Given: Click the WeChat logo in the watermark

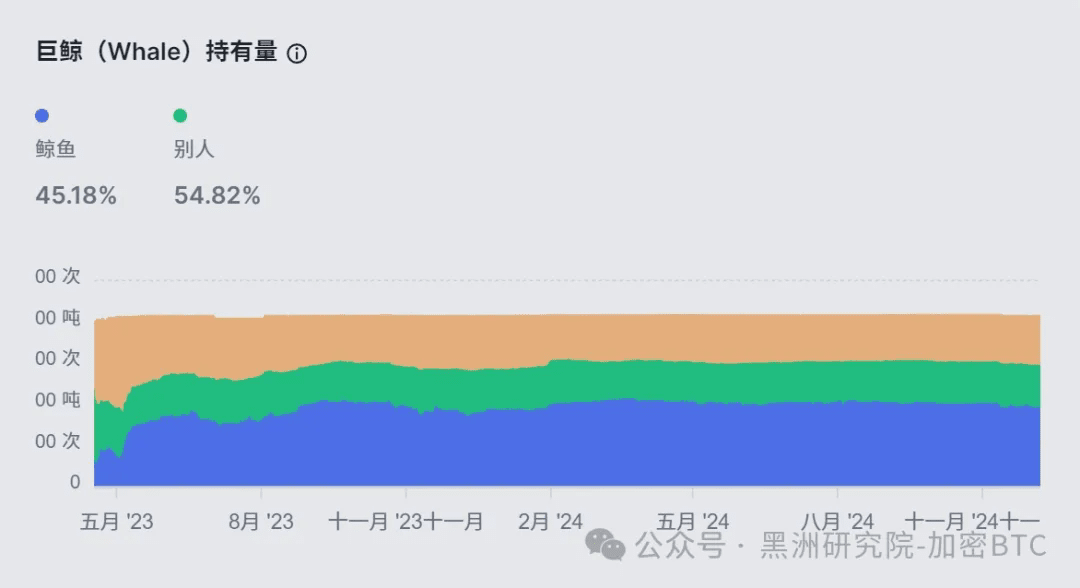Looking at the screenshot, I should pyautogui.click(x=605, y=545).
